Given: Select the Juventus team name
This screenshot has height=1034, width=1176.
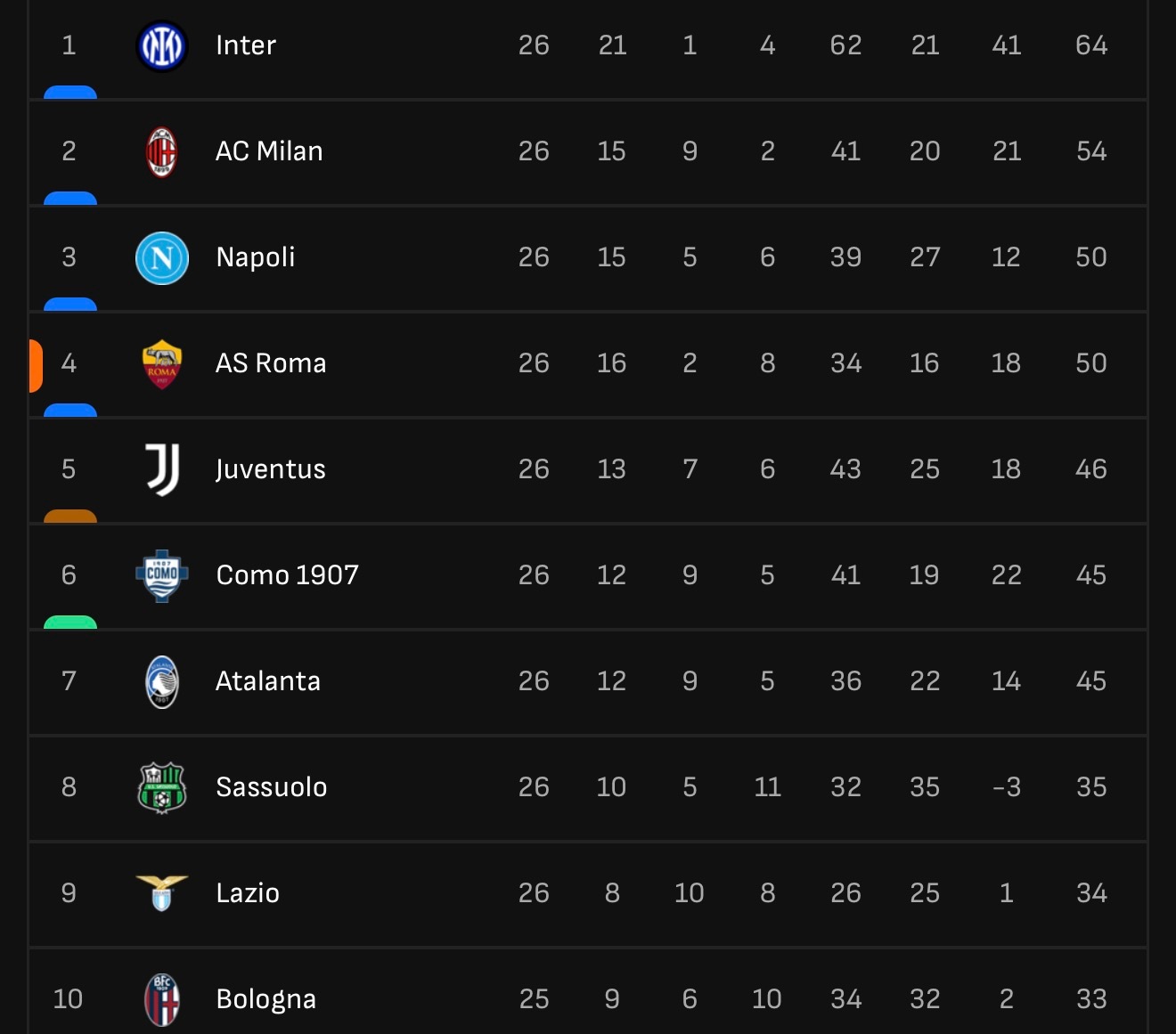Looking at the screenshot, I should tap(271, 470).
